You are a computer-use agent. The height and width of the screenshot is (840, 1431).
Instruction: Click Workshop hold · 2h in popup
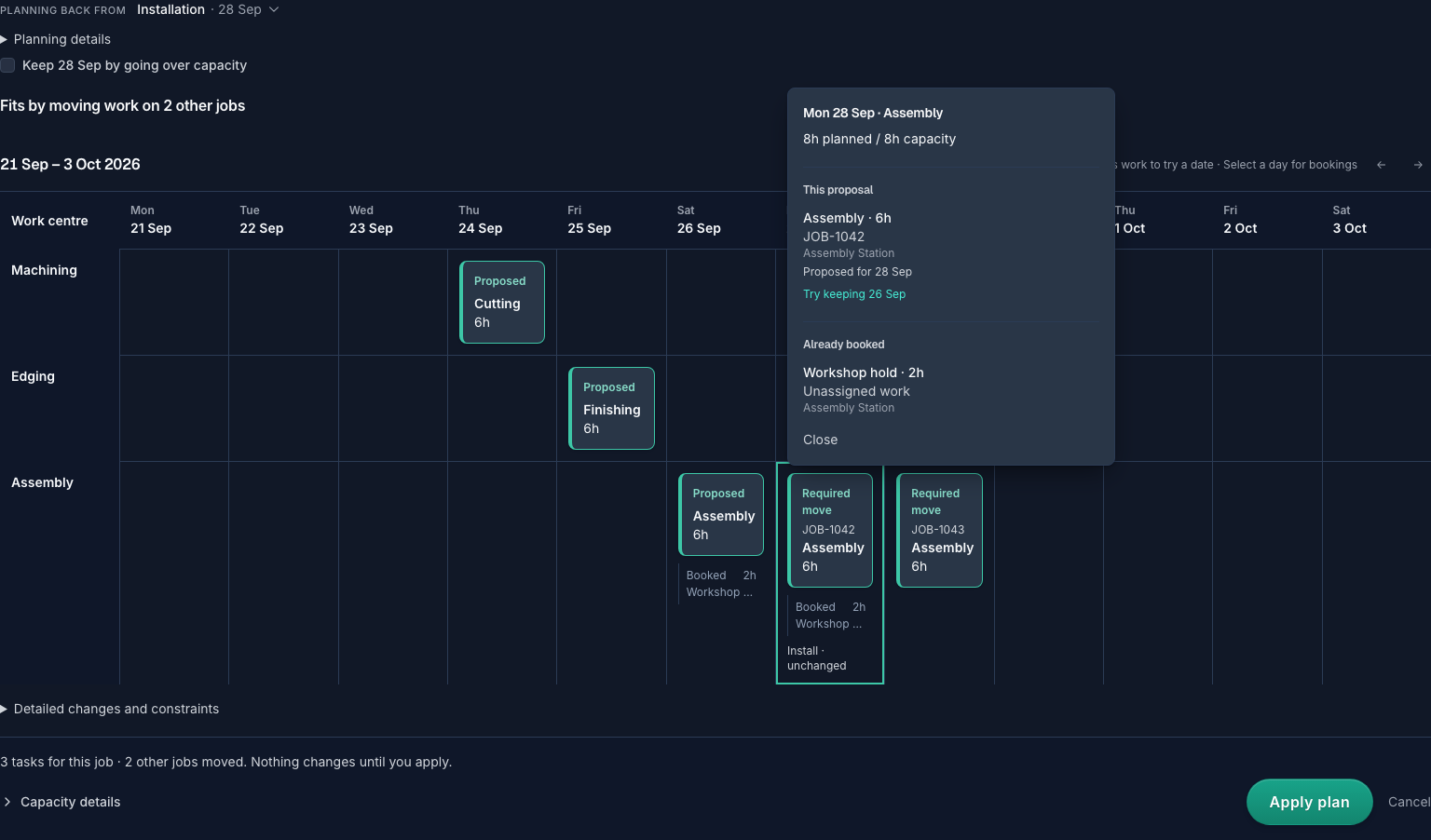[864, 373]
